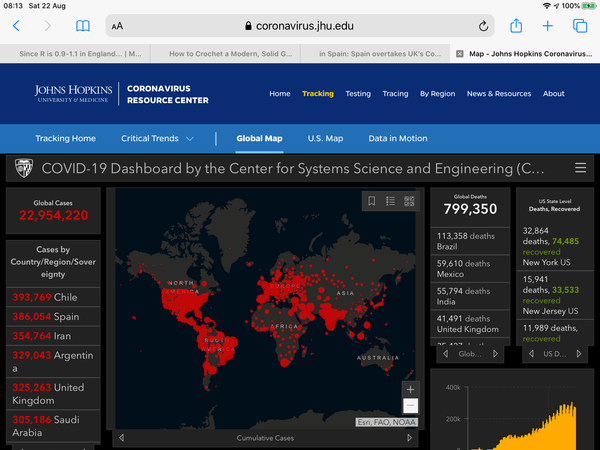The width and height of the screenshot is (600, 450).
Task: Previous page arrow in US Deaths panel
Action: (x=531, y=354)
